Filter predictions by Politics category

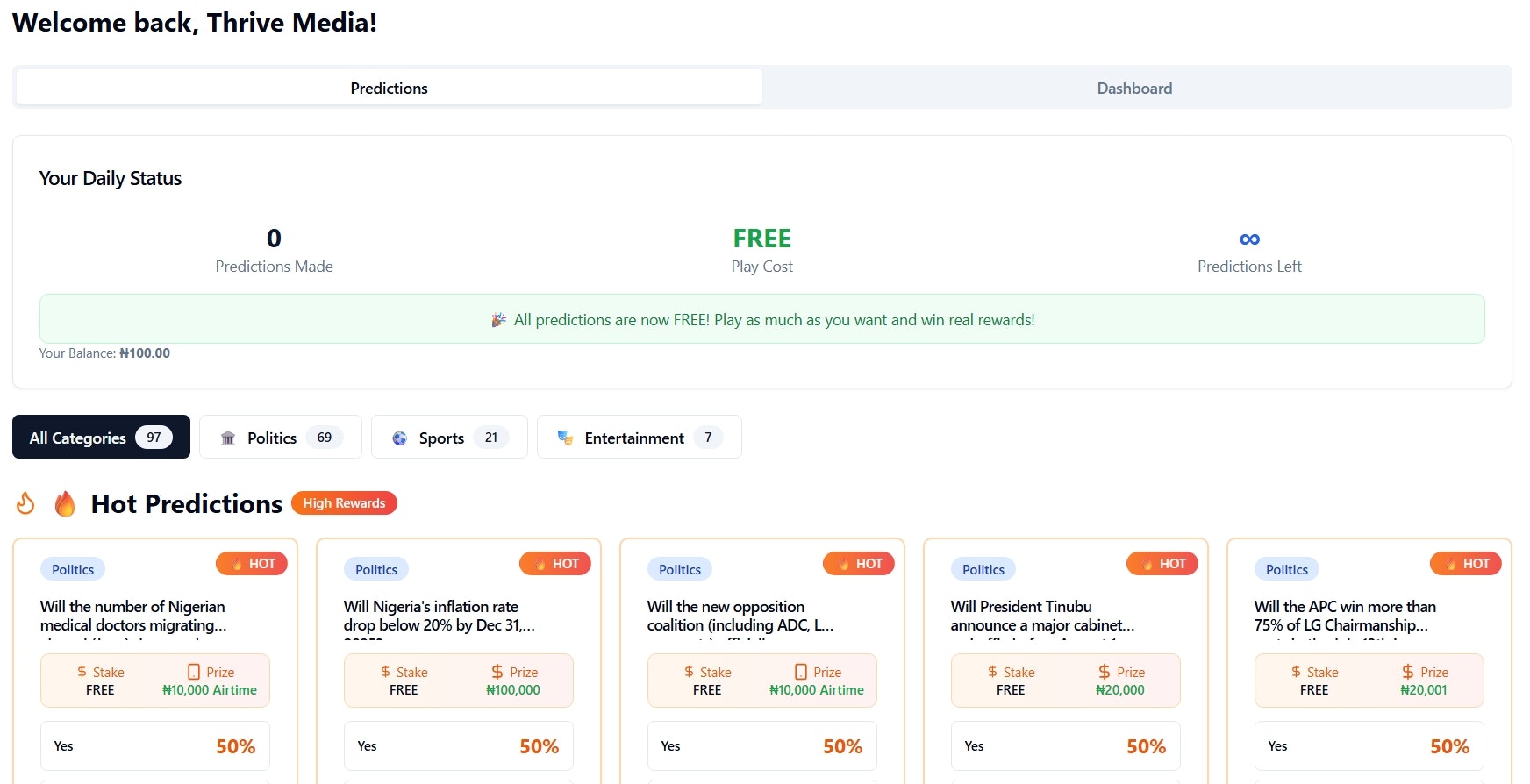(280, 437)
